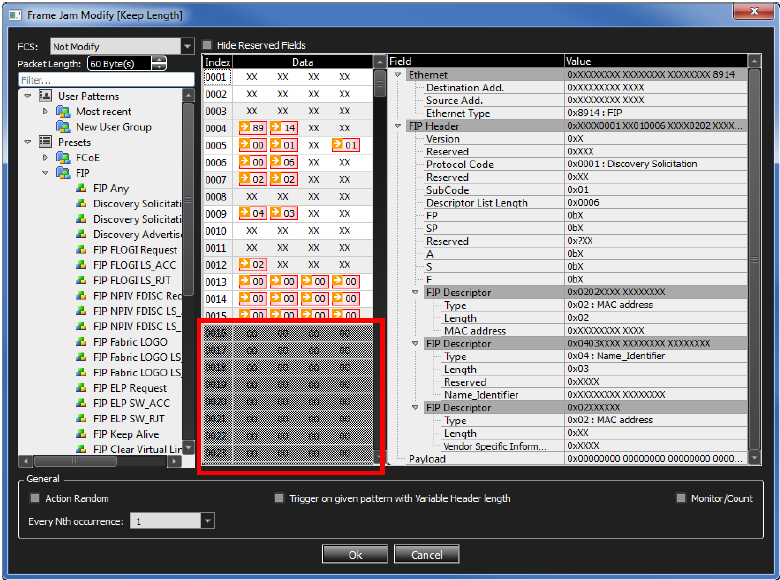Click the modified byte 14 in row 0004
Viewport: 780px width, 580px height.
coord(284,128)
